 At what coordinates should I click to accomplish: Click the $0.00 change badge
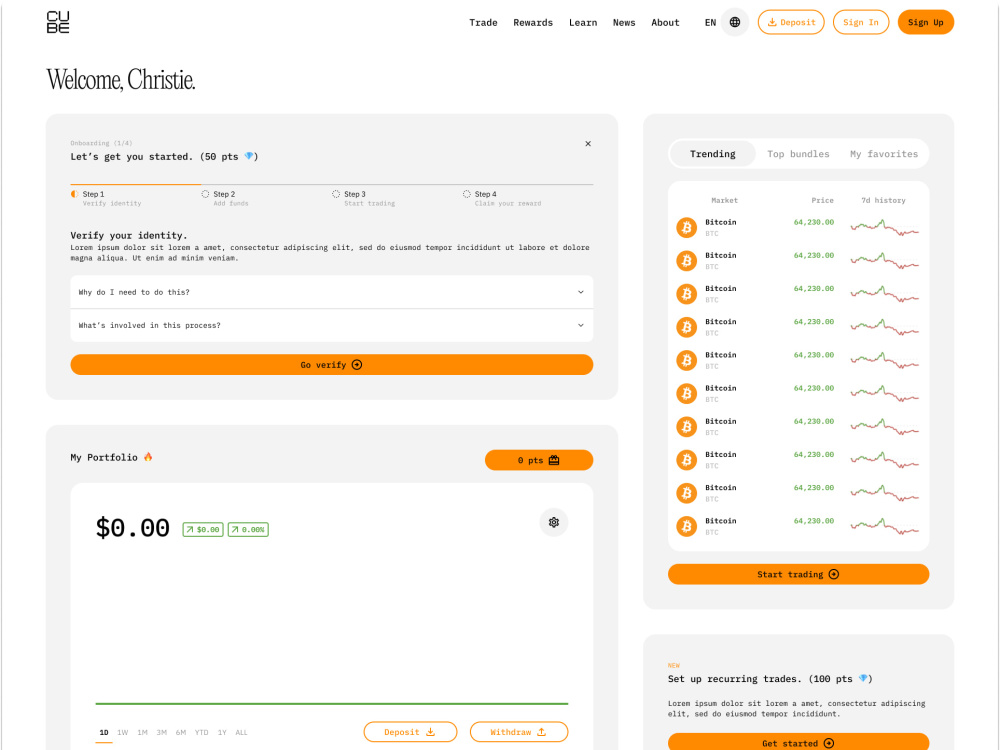click(x=203, y=529)
